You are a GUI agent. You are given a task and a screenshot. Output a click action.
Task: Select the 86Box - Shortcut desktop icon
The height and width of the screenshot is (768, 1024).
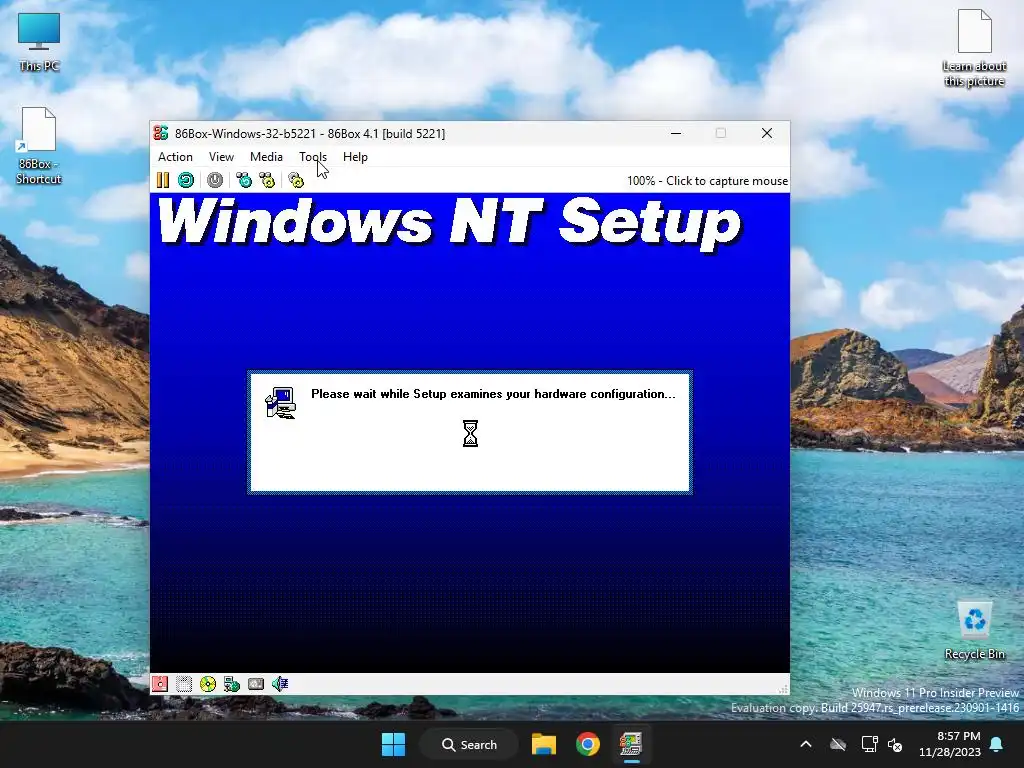tap(39, 146)
